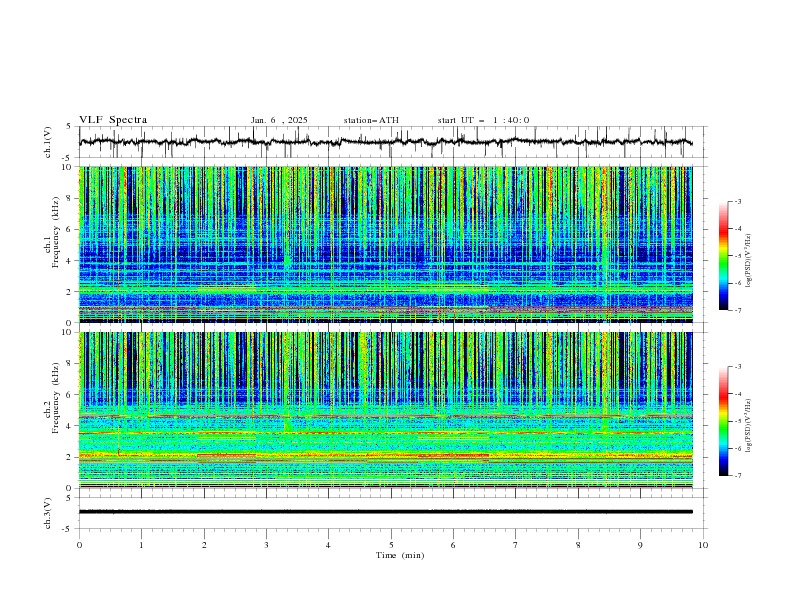Click the "-7" tick on ch.1 colorbar
This screenshot has height=612, width=792.
(x=737, y=310)
